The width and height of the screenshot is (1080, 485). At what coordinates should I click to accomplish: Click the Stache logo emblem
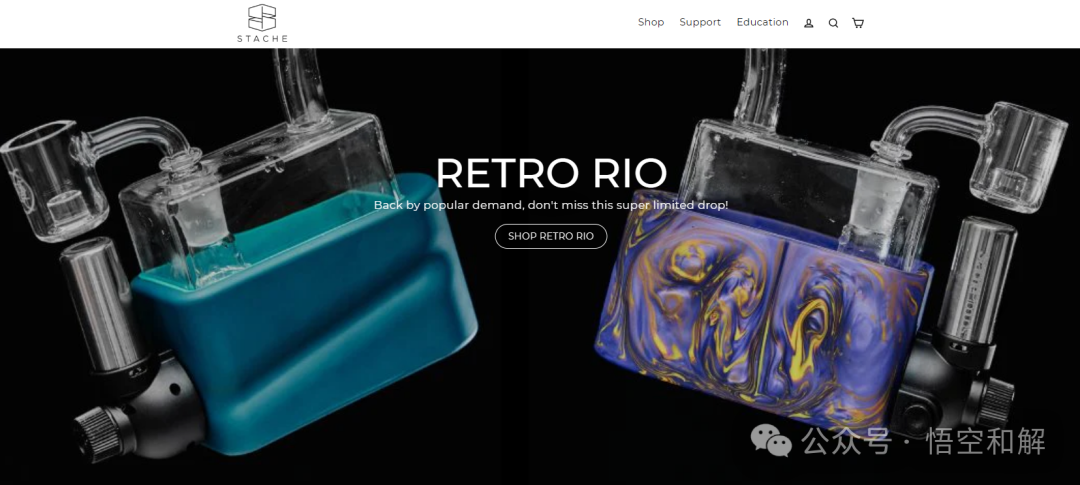click(262, 17)
